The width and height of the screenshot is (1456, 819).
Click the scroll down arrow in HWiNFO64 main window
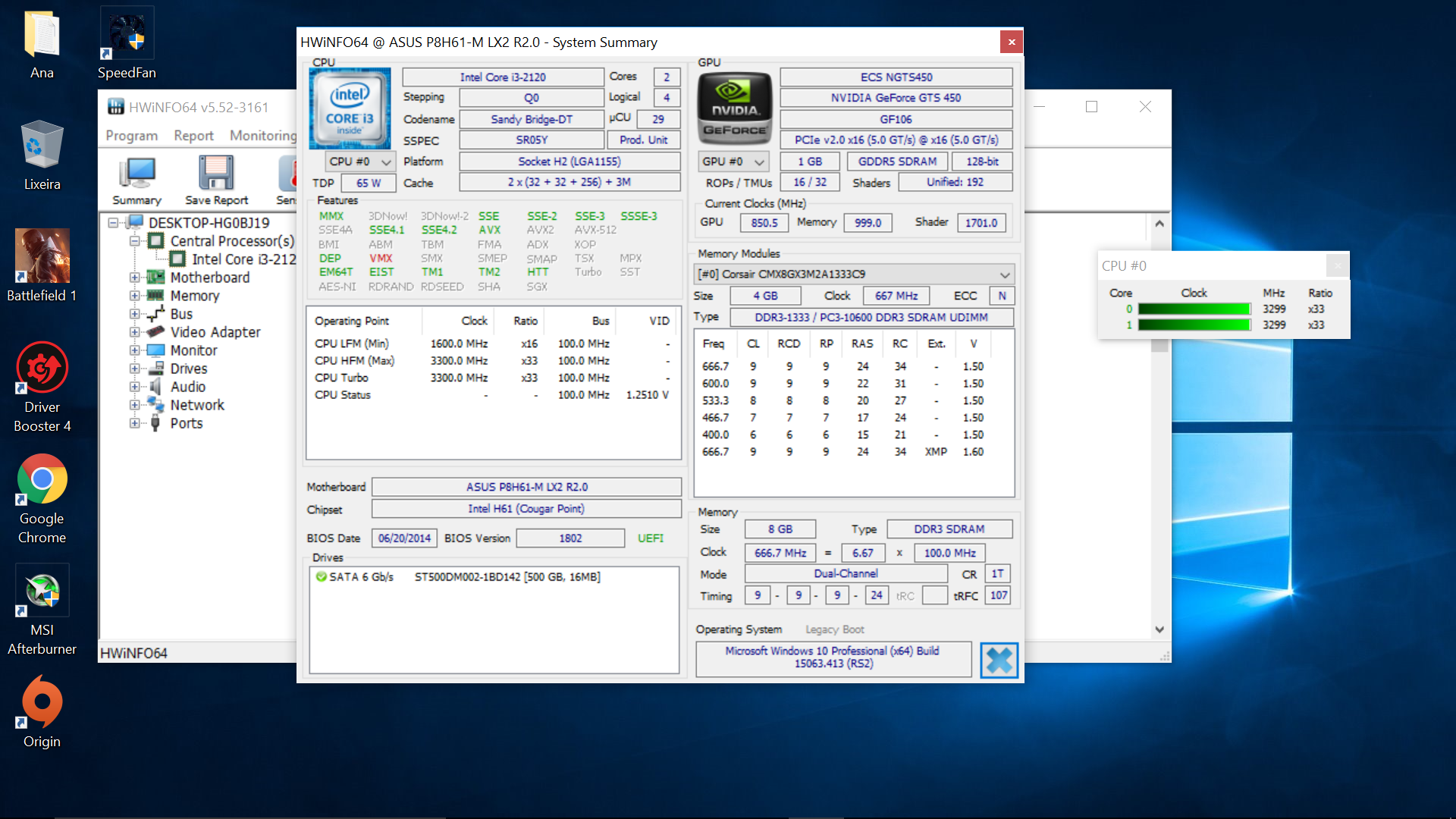(x=1159, y=629)
